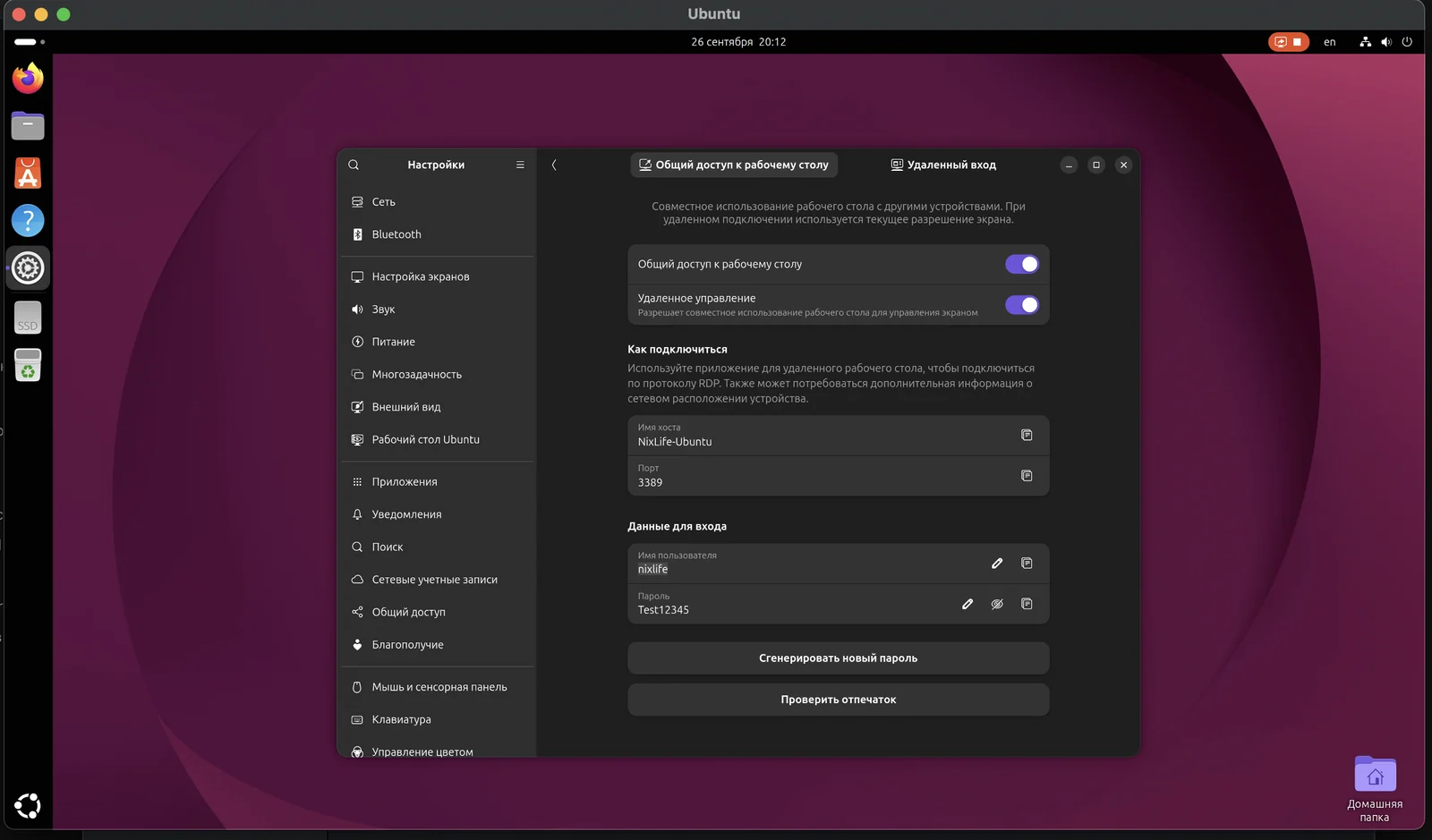
Task: Click the network icon in top bar
Action: coord(1365,42)
